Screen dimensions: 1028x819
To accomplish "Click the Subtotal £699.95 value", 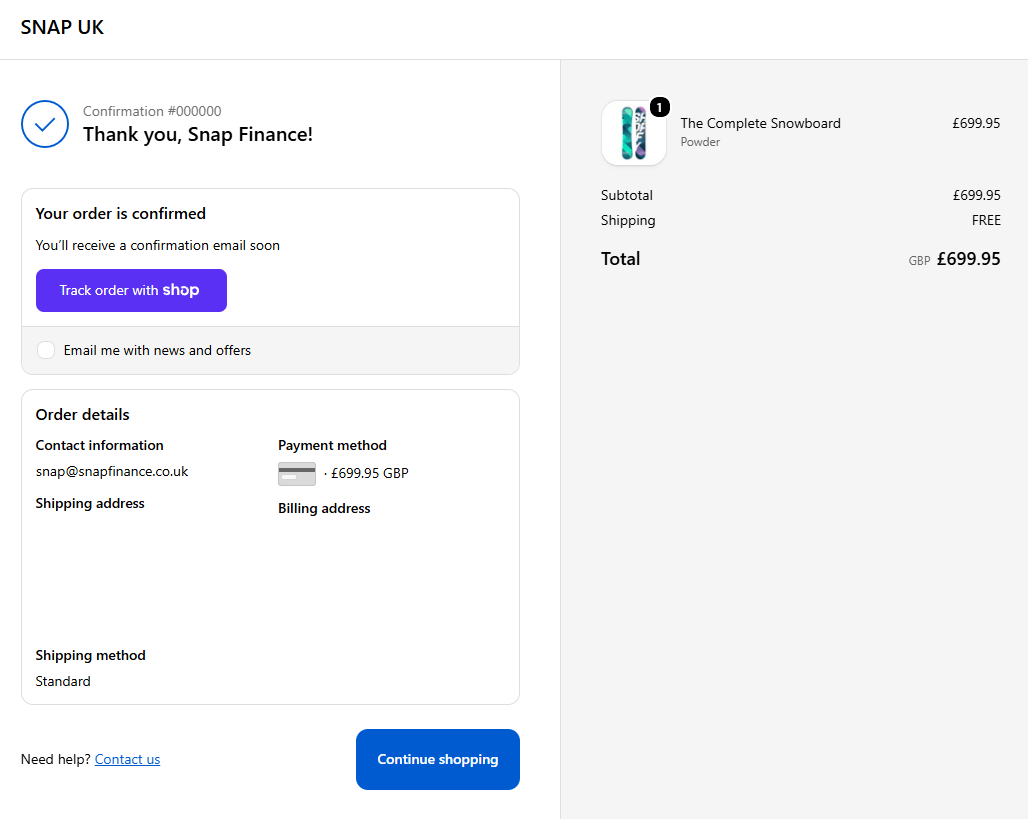I will tap(976, 195).
